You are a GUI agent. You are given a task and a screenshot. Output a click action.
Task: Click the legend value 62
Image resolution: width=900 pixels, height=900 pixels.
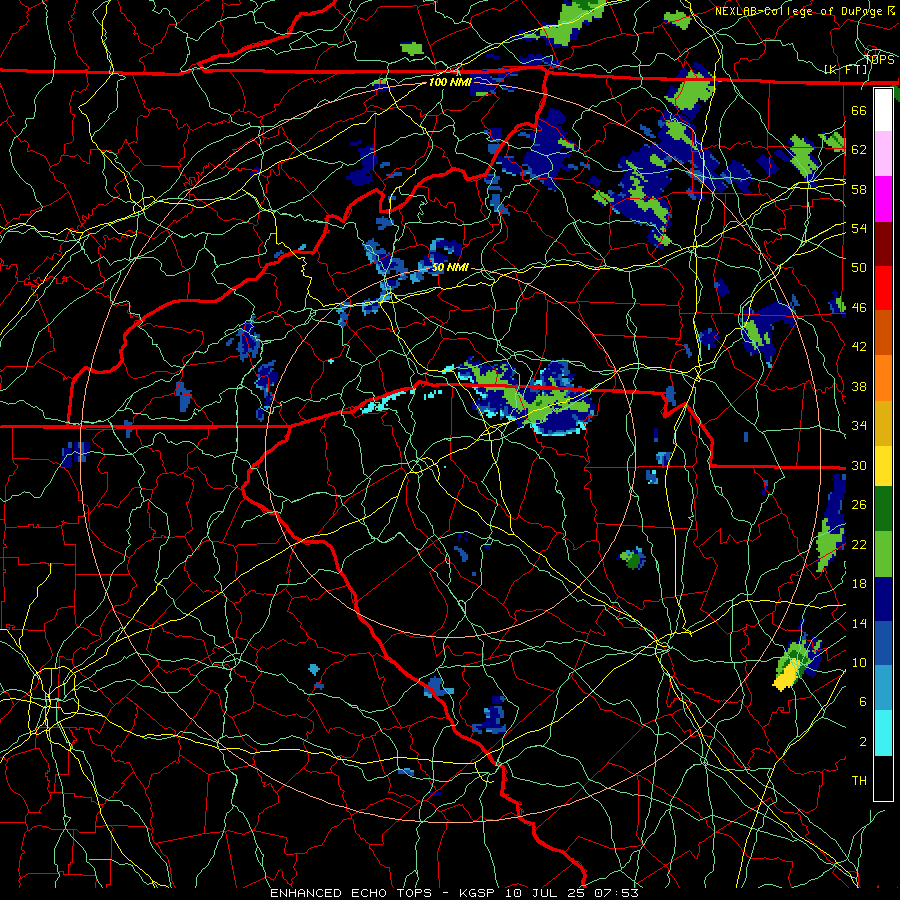pyautogui.click(x=859, y=150)
